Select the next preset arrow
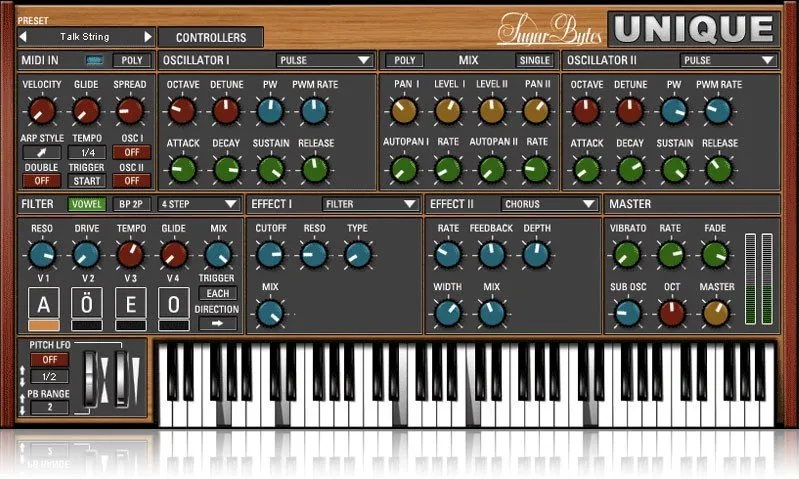The image size is (799, 479). pyautogui.click(x=148, y=36)
